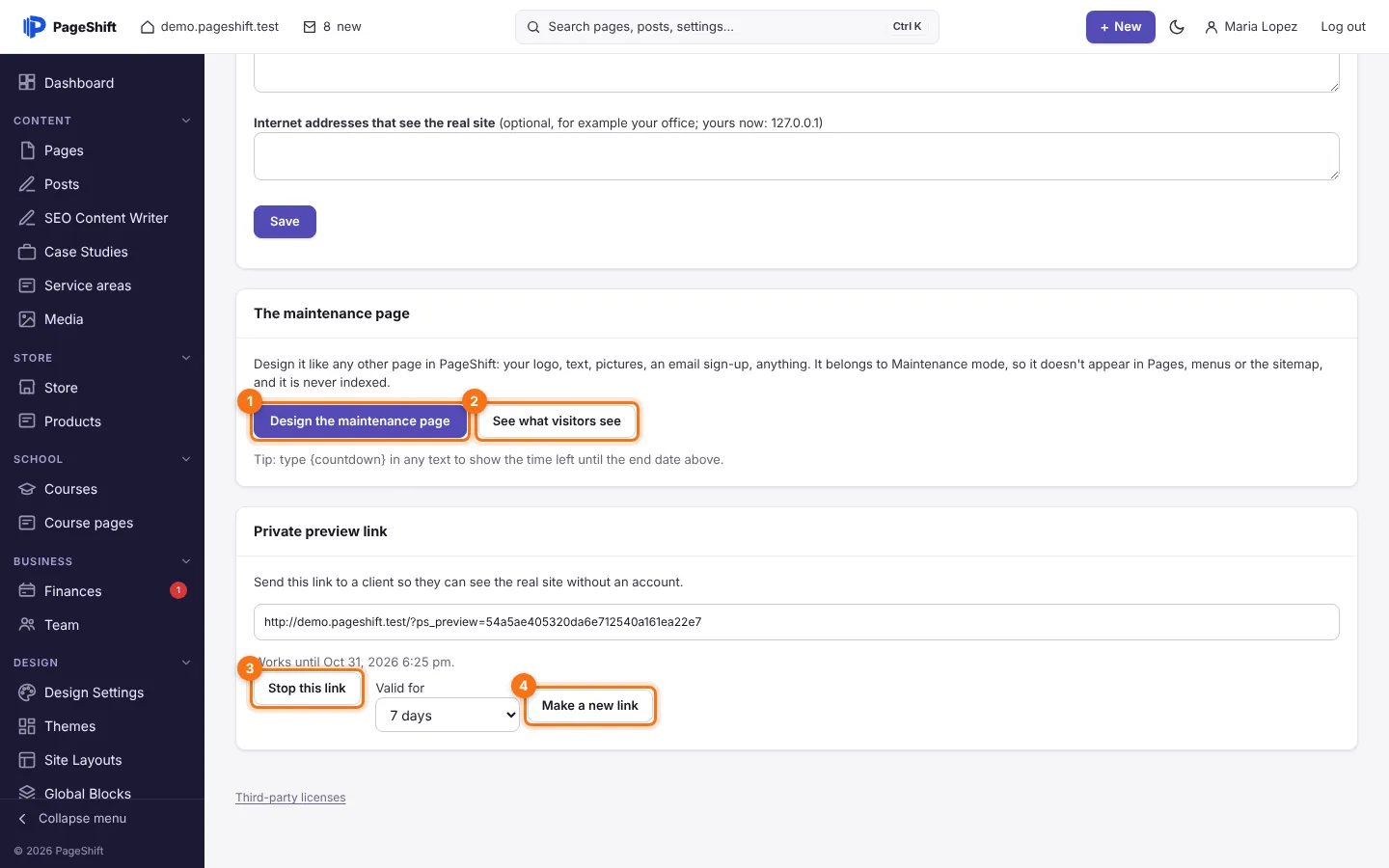
Task: Open Global Blocks in the sidebar
Action: 102,792
